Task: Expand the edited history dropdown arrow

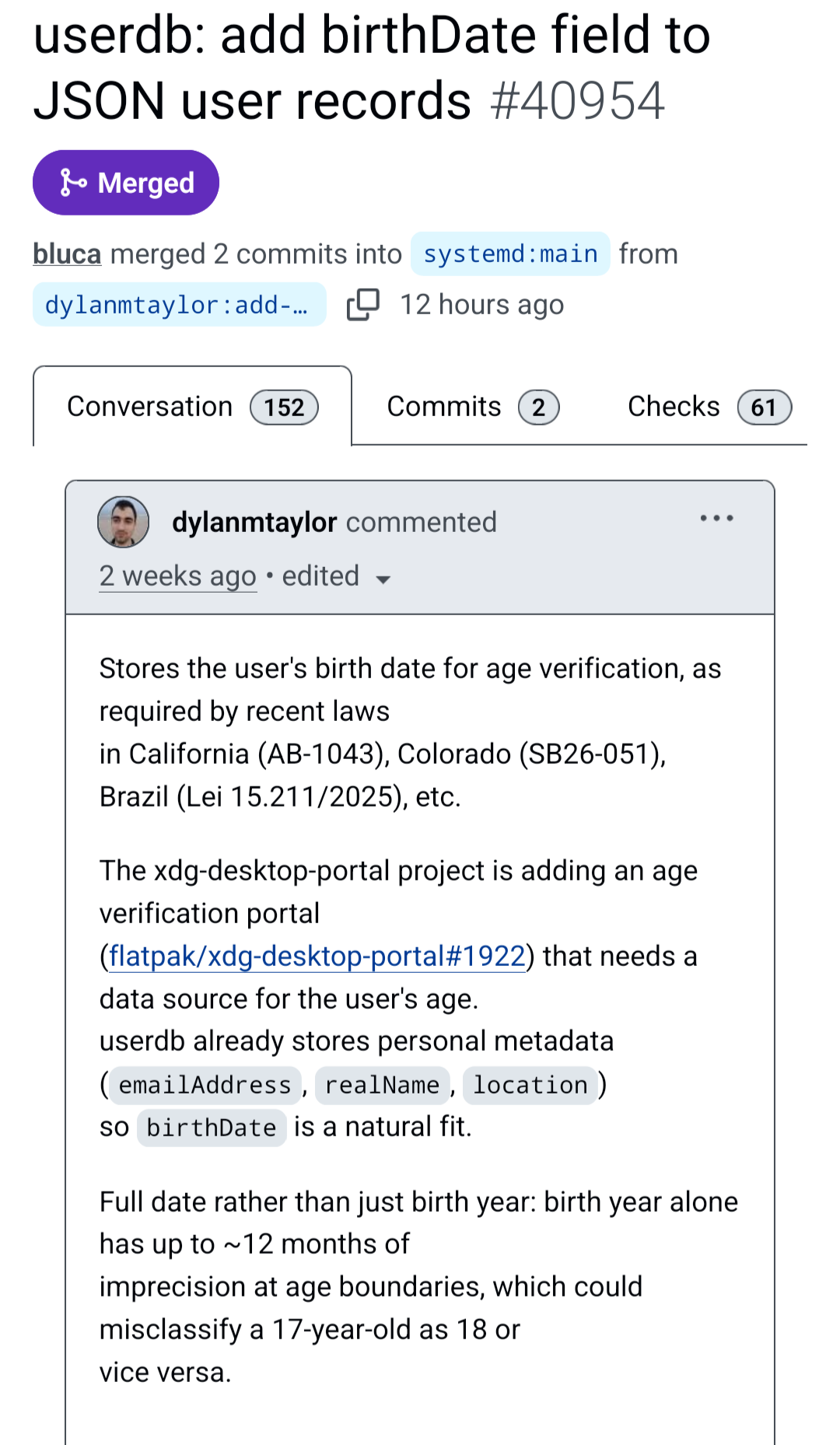Action: (383, 579)
